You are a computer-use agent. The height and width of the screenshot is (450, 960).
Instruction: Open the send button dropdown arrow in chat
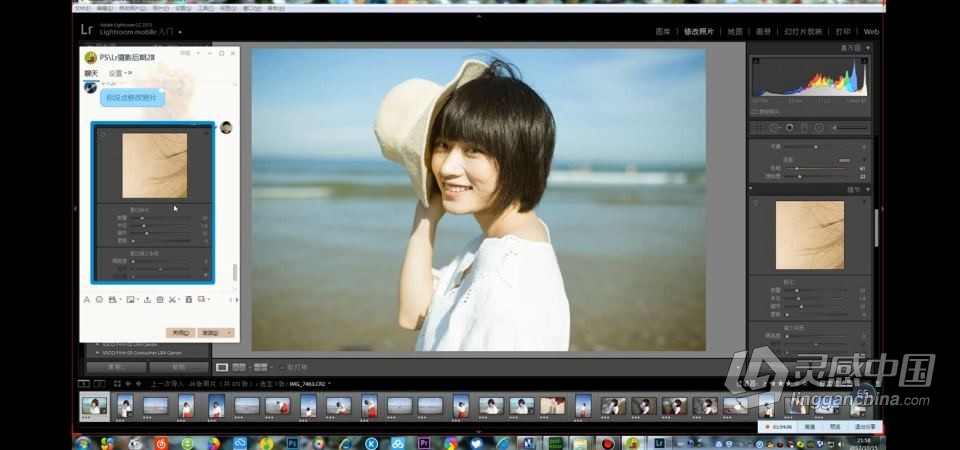coord(230,332)
